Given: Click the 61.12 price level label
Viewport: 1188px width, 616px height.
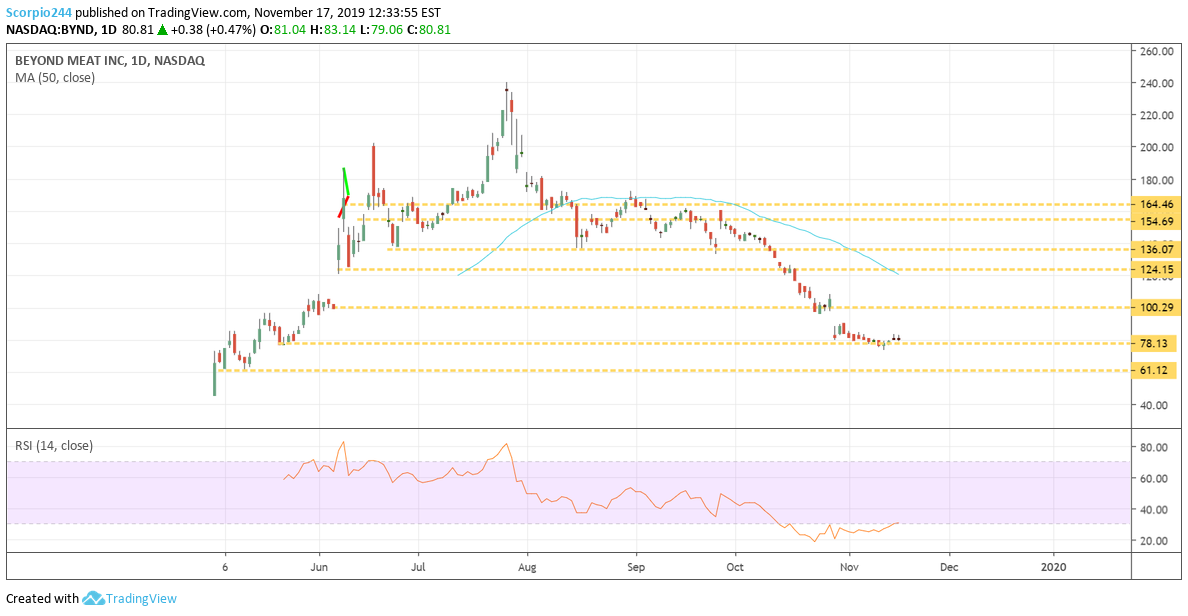Looking at the screenshot, I should 1155,370.
